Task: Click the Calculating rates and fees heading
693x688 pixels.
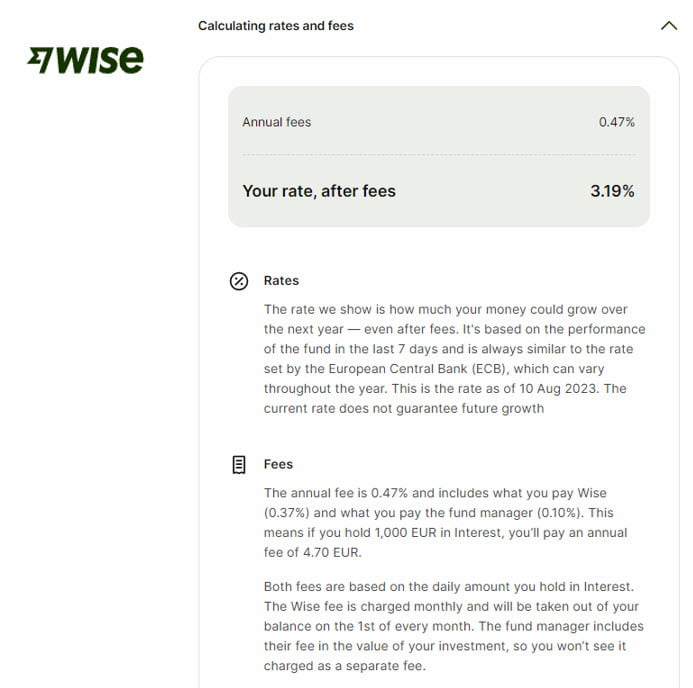Action: (x=276, y=26)
